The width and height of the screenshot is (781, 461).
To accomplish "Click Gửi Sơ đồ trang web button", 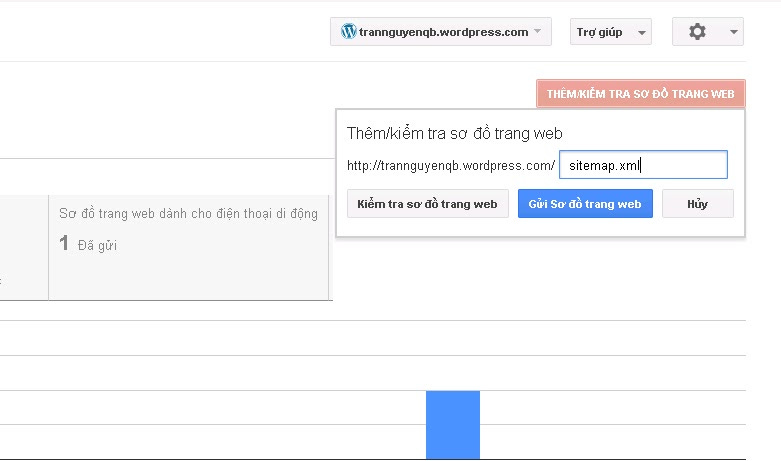I will coord(585,204).
